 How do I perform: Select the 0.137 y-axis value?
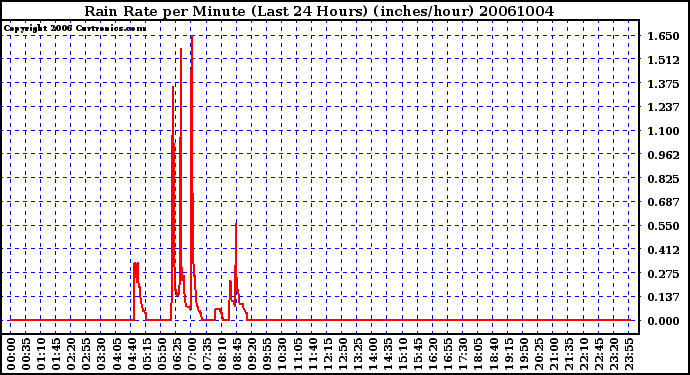pos(663,298)
